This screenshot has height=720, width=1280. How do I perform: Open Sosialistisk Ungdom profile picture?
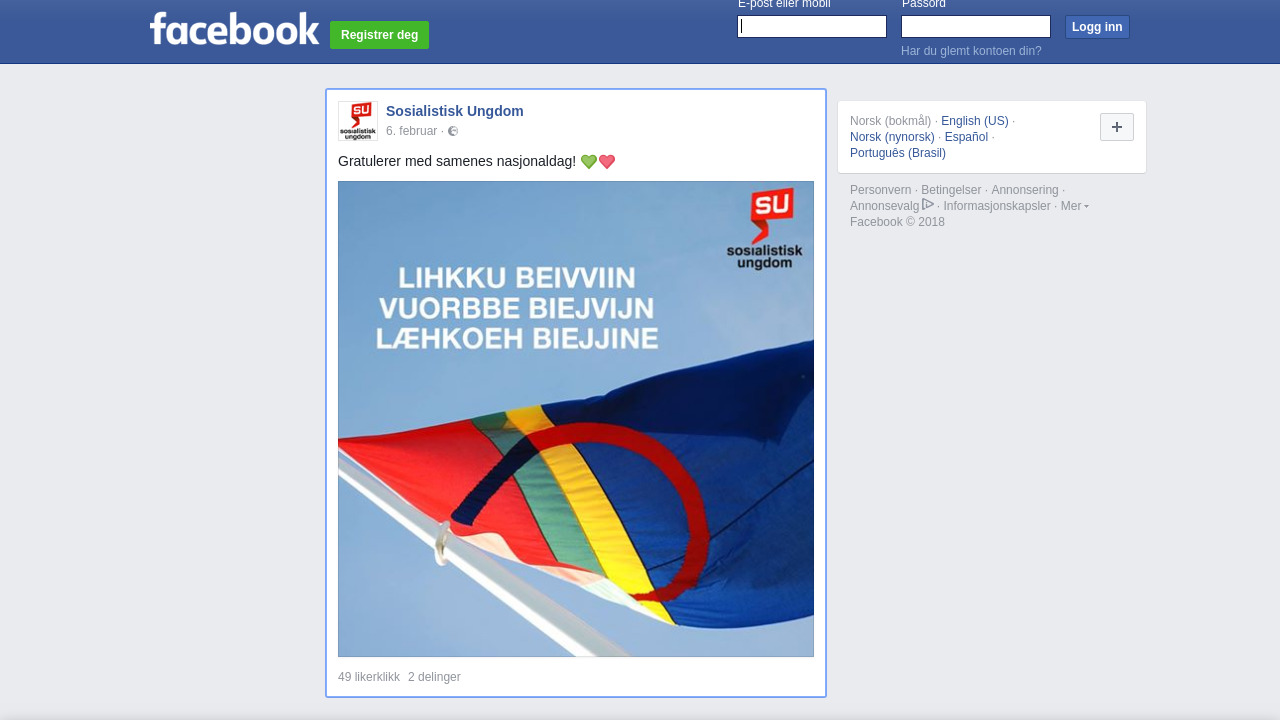click(358, 121)
